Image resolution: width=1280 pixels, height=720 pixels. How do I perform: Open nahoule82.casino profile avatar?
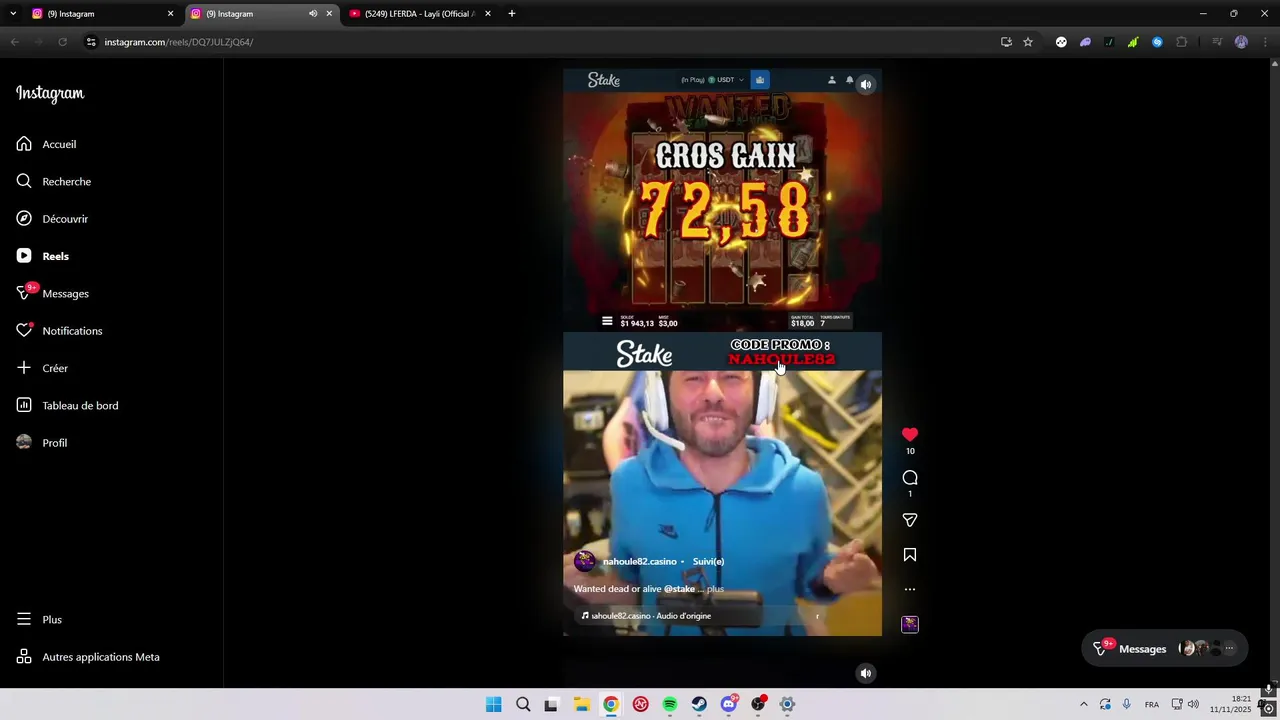tap(585, 561)
